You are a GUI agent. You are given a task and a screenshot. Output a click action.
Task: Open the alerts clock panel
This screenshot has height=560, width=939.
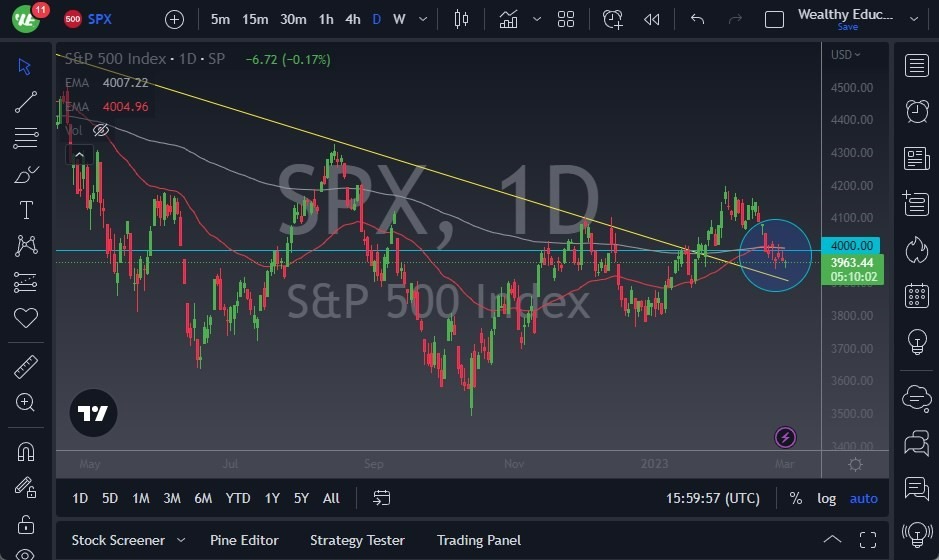916,111
